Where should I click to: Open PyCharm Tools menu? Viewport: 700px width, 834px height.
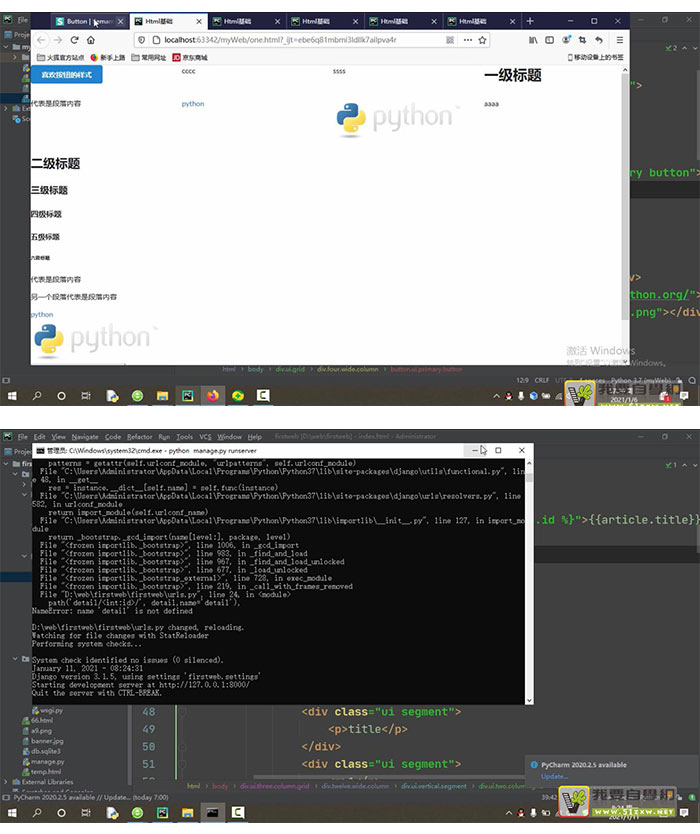point(185,437)
